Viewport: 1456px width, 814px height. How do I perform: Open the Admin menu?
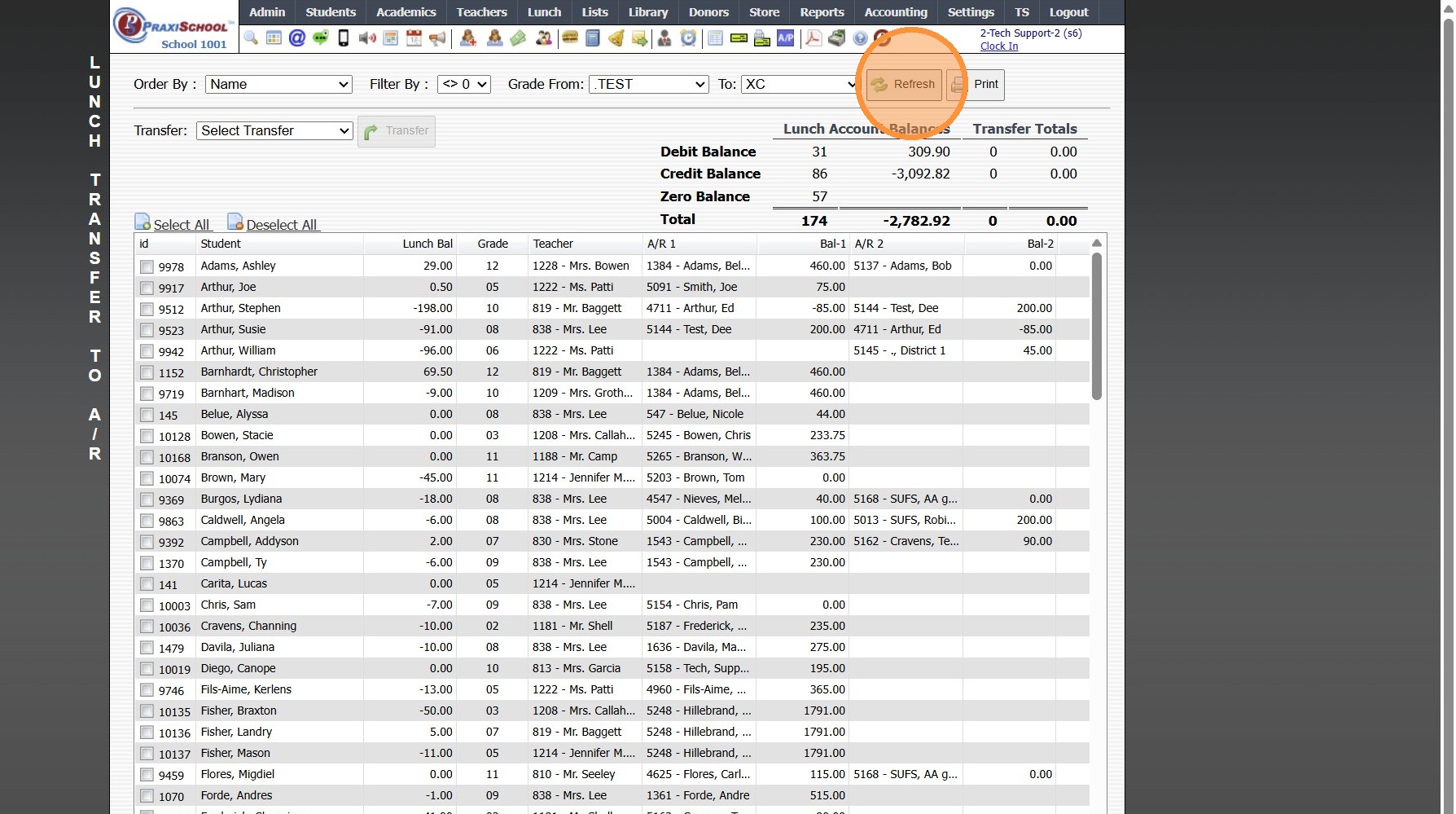267,12
